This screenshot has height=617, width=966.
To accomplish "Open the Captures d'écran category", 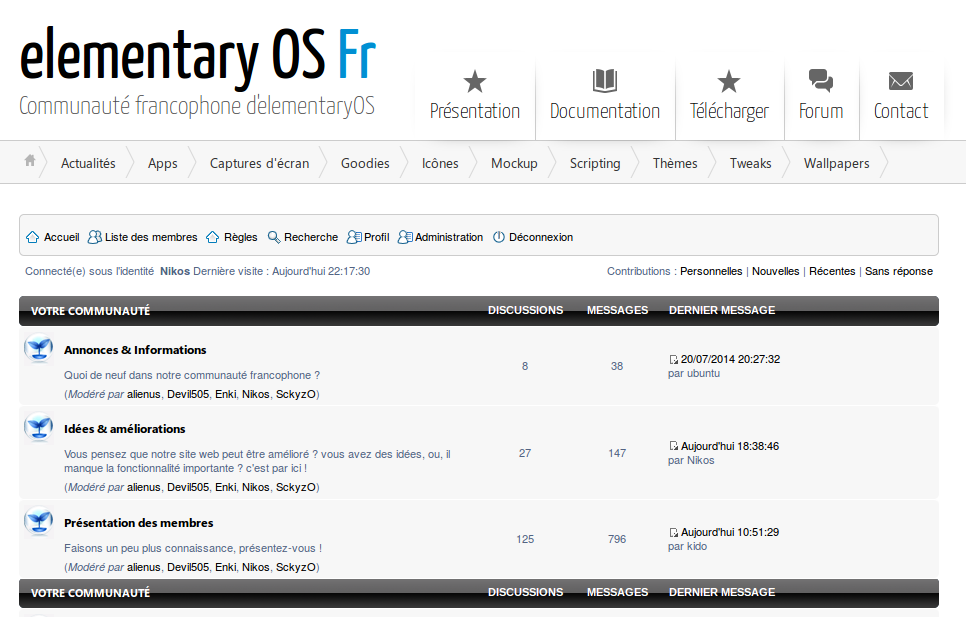I will 259,163.
